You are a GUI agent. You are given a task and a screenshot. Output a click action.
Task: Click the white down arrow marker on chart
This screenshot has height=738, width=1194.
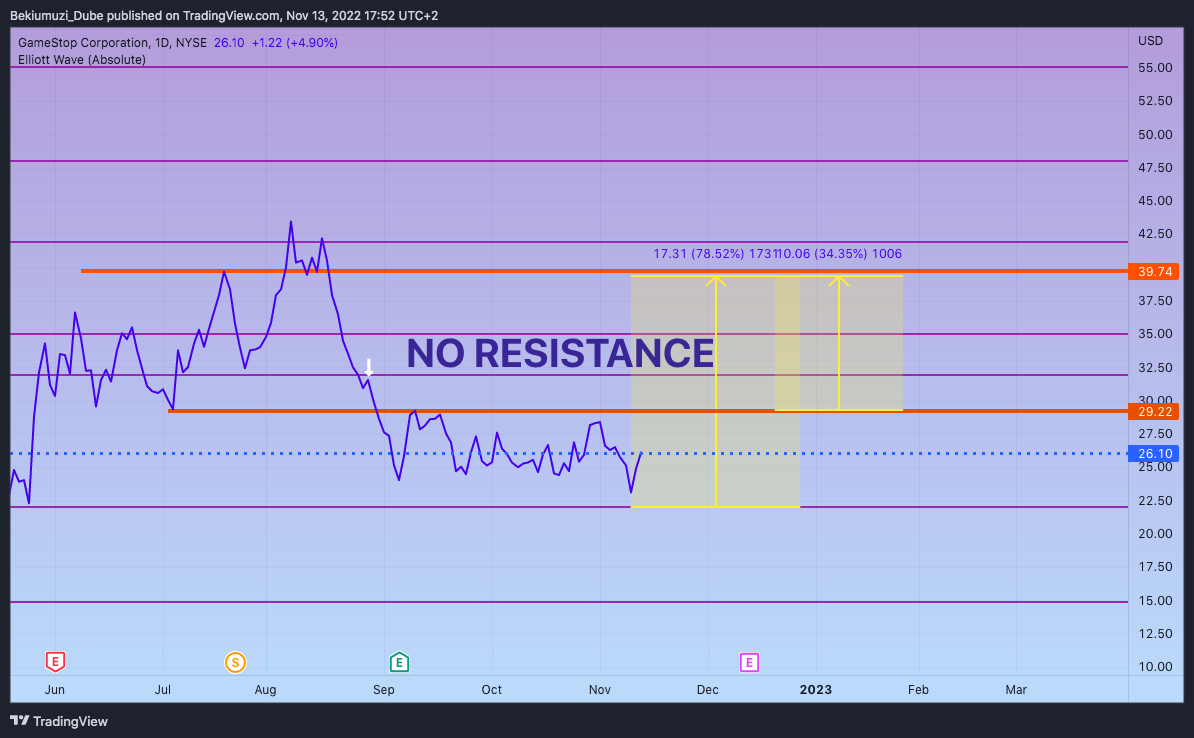point(369,367)
